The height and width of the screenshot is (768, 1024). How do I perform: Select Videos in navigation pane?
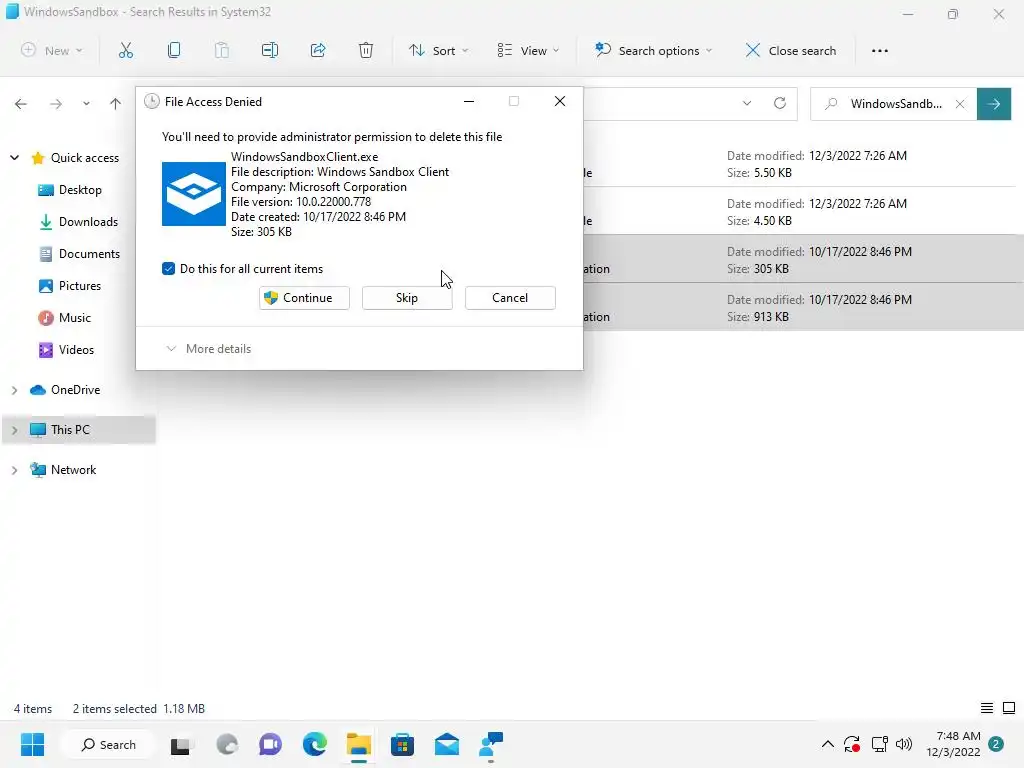[66, 349]
